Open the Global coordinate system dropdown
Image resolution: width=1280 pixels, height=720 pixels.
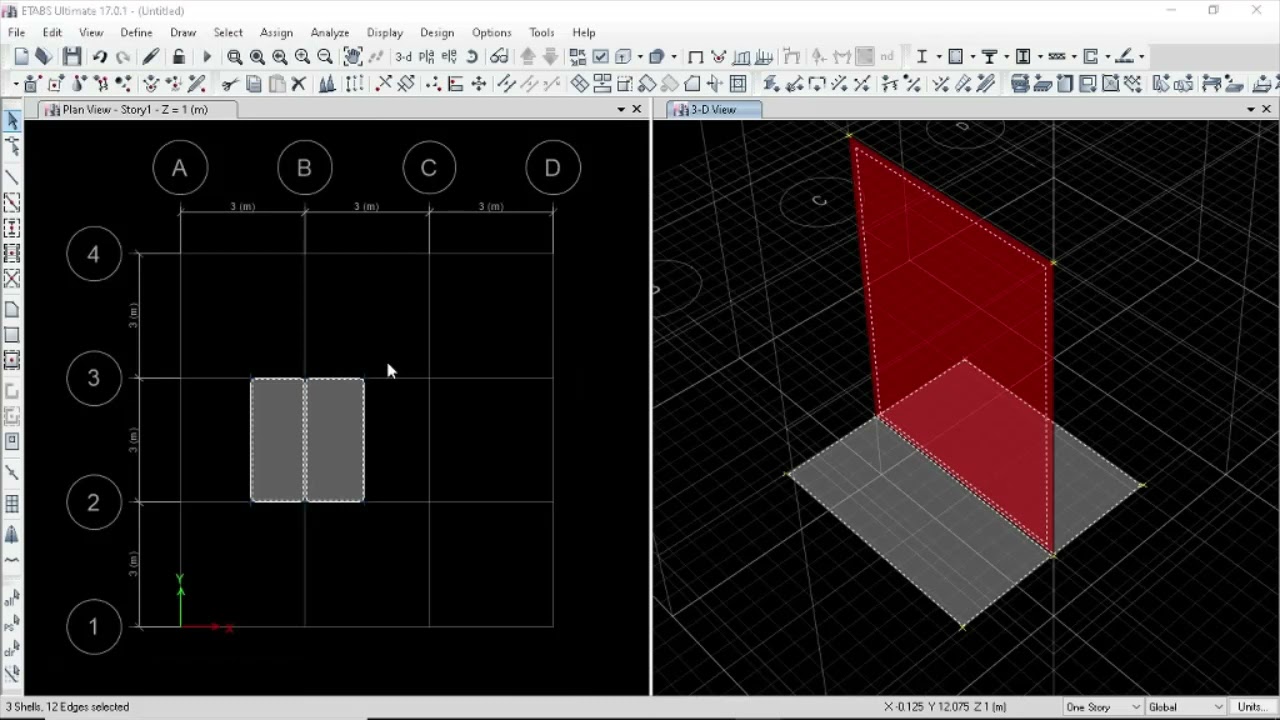tap(1185, 707)
